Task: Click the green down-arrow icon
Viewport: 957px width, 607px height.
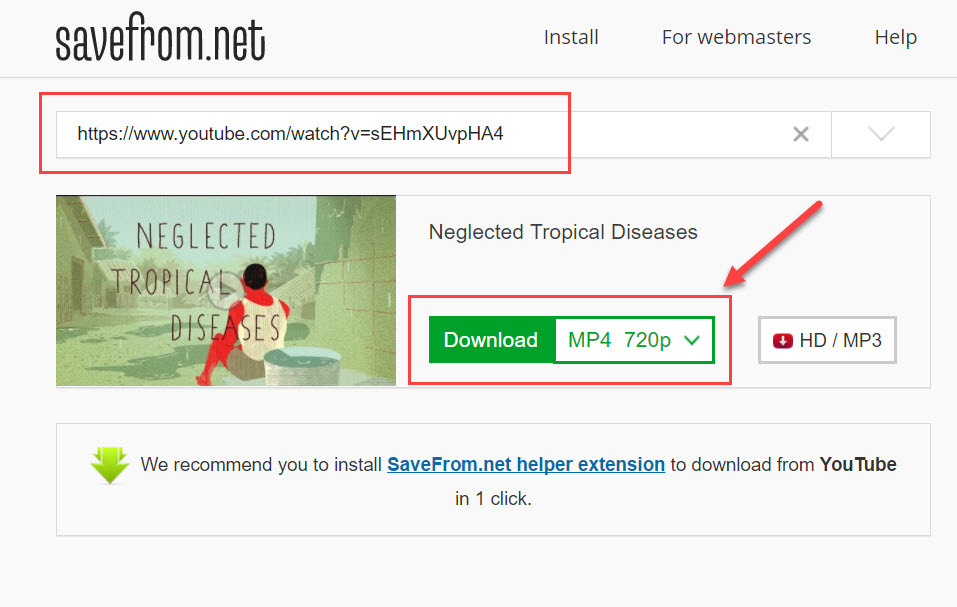Action: pos(110,465)
